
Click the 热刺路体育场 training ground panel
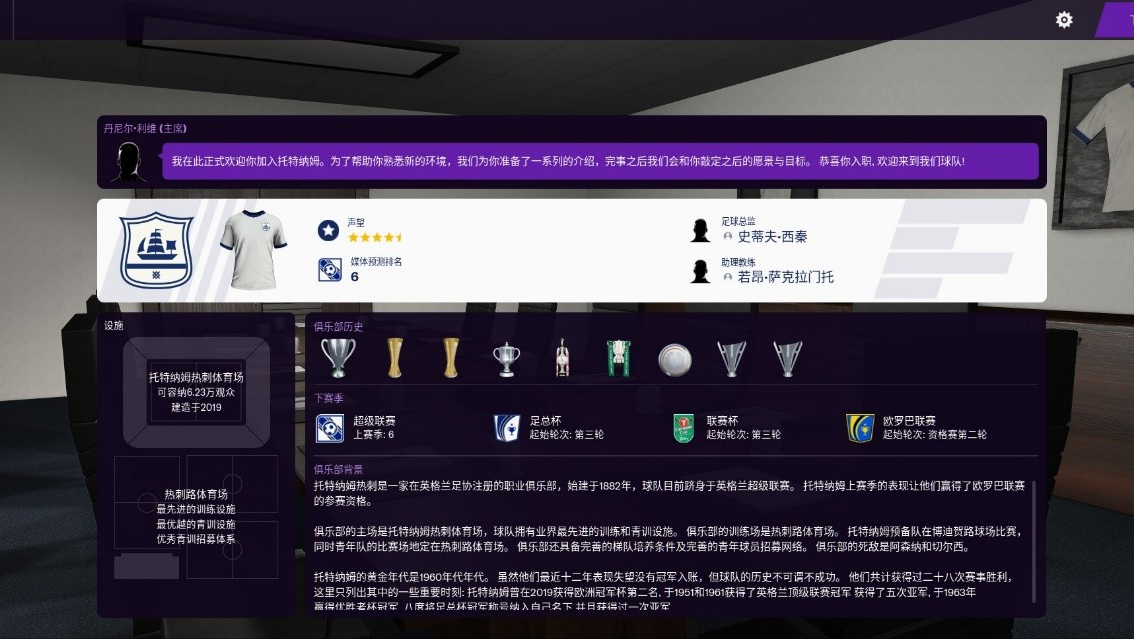[196, 516]
